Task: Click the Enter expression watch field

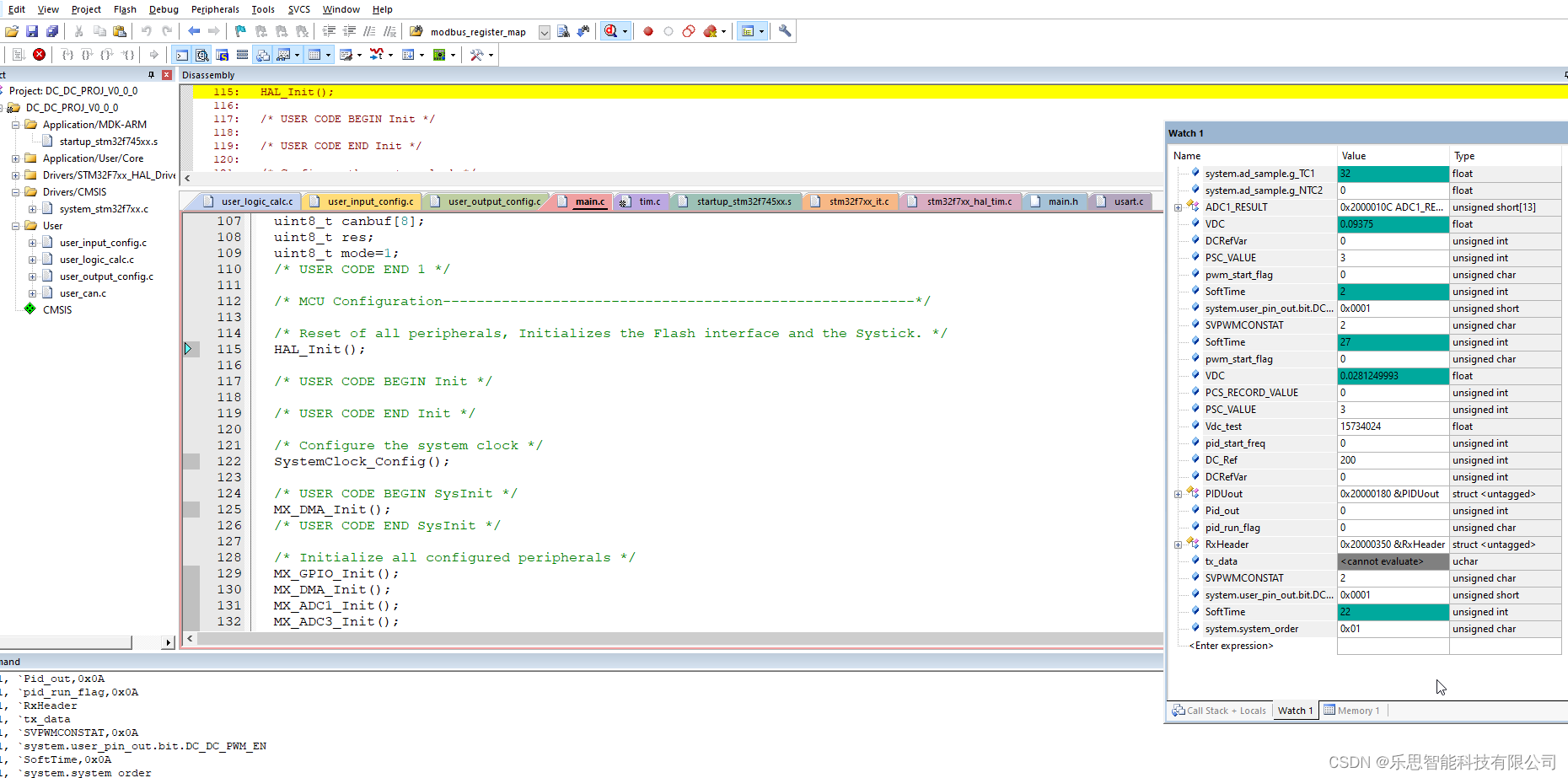Action: [1231, 646]
